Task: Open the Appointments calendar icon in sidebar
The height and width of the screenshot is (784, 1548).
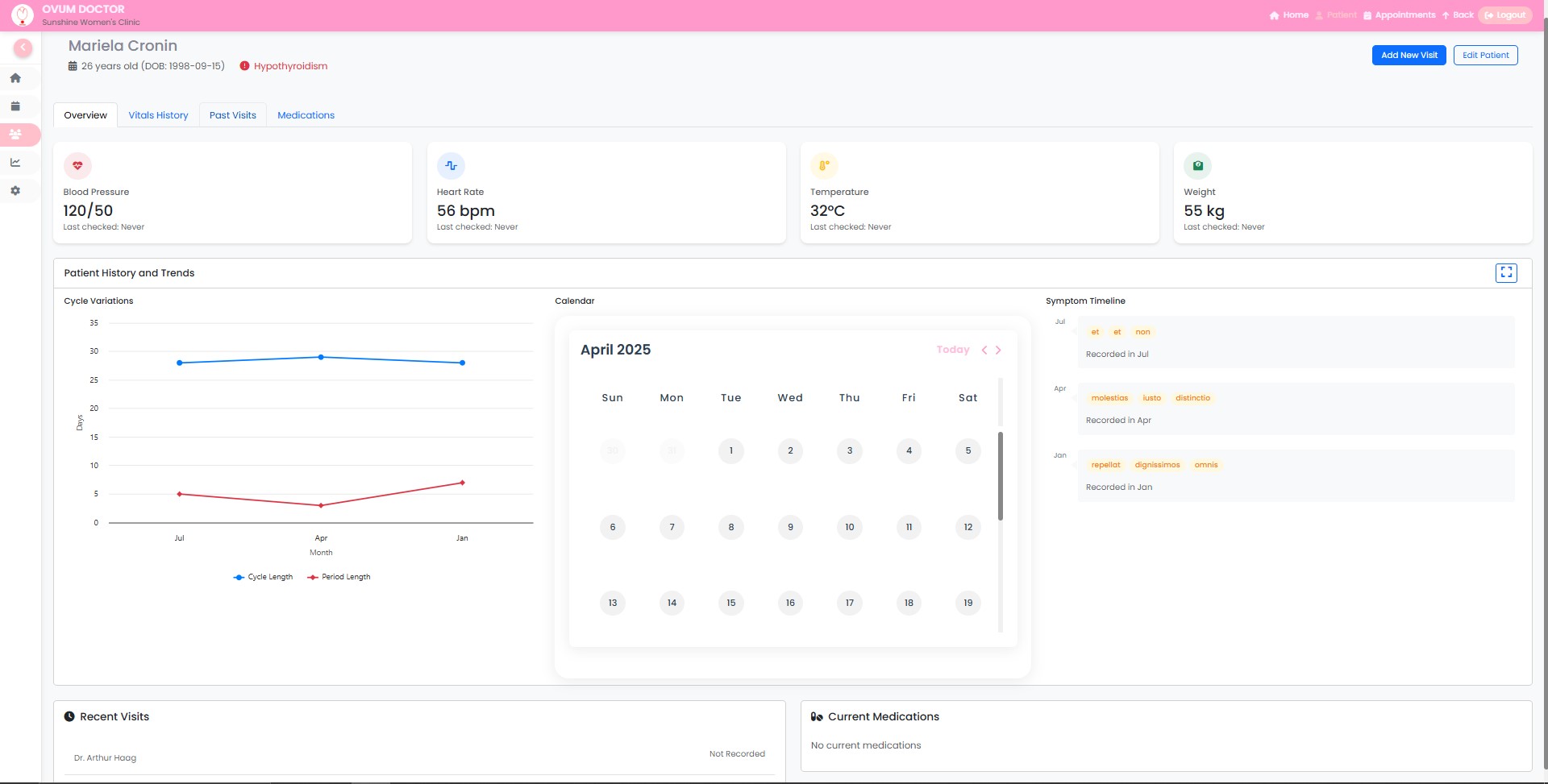Action: point(15,106)
